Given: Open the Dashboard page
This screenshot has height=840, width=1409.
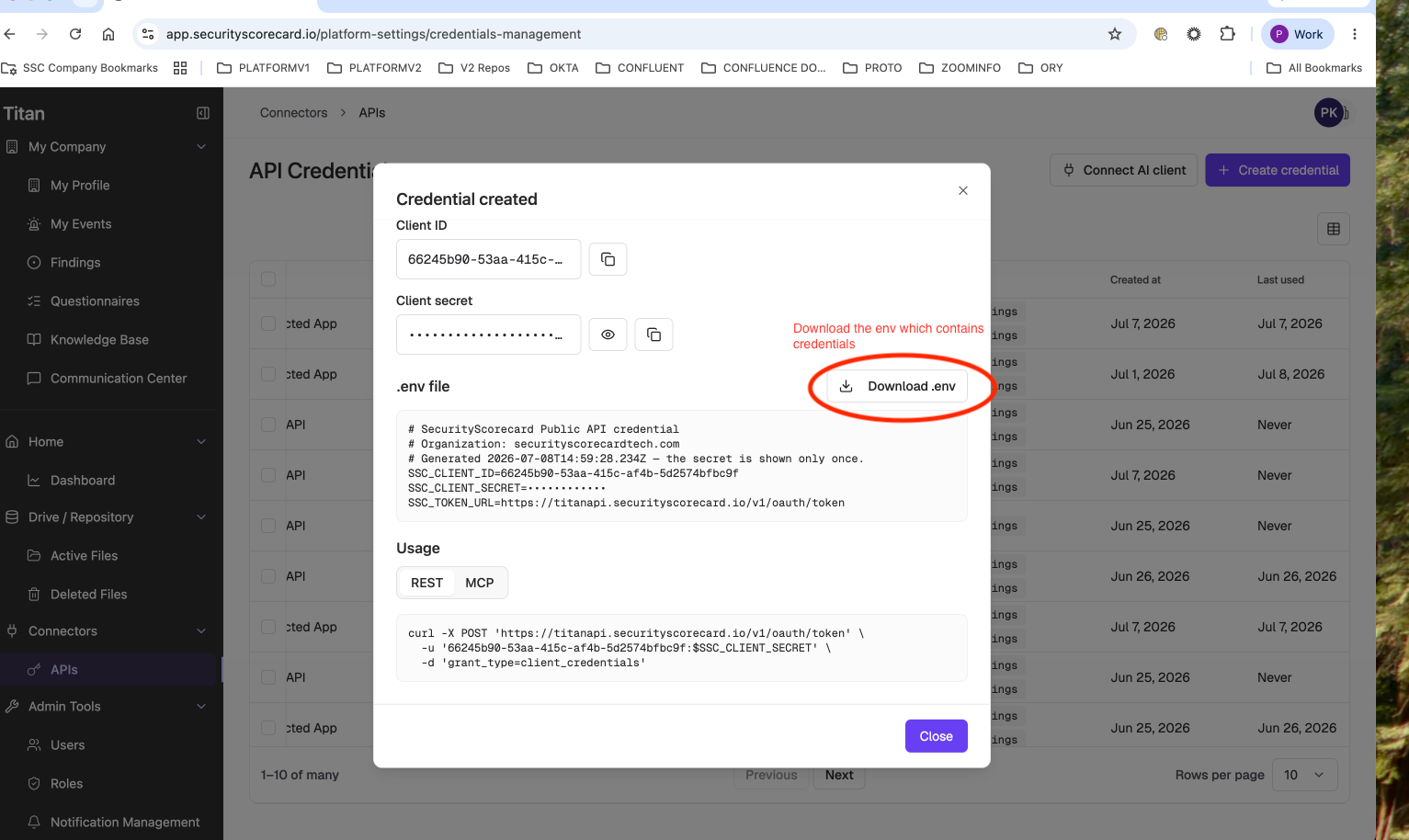Looking at the screenshot, I should pyautogui.click(x=83, y=481).
